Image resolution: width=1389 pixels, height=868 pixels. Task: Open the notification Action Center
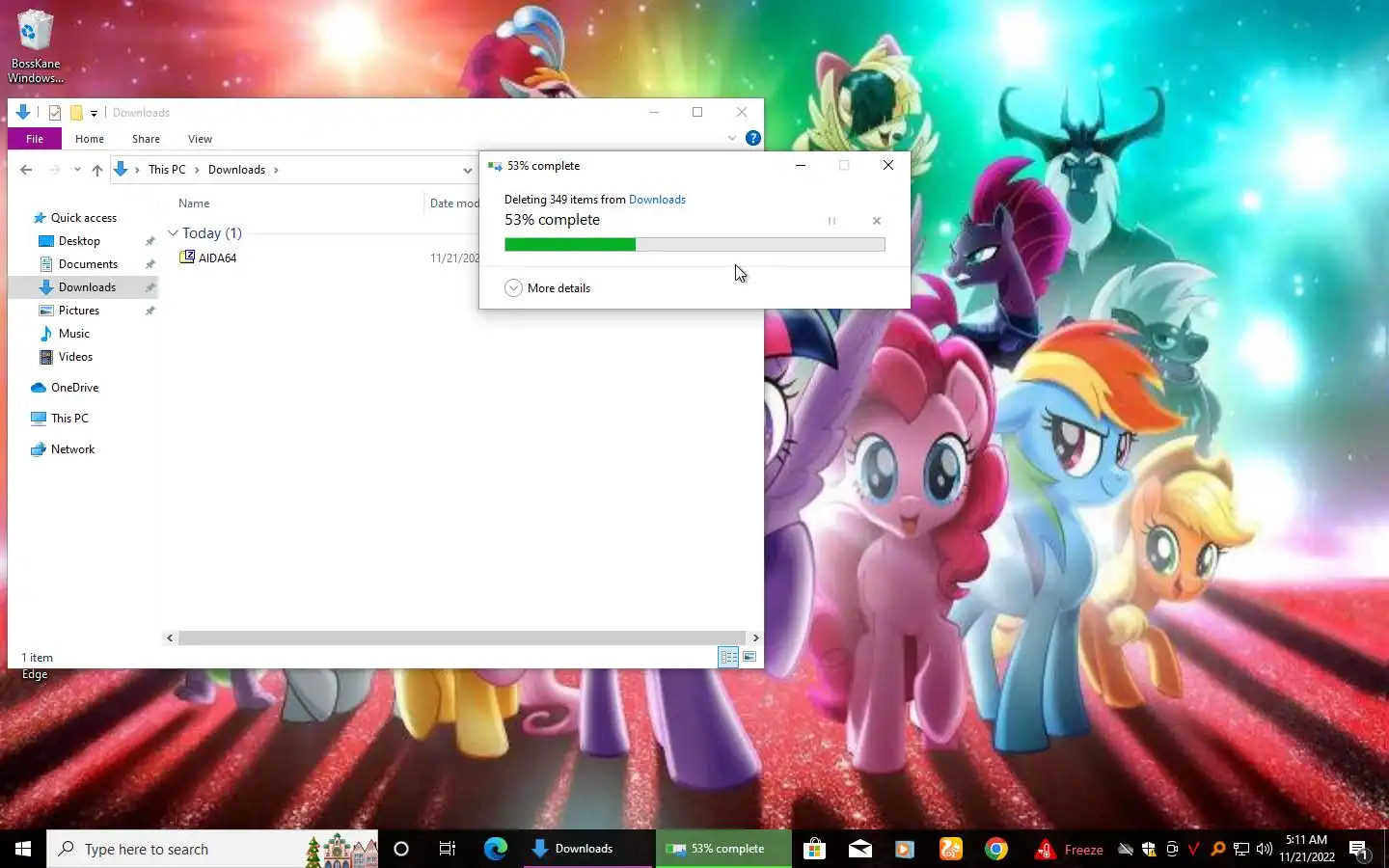[x=1359, y=850]
